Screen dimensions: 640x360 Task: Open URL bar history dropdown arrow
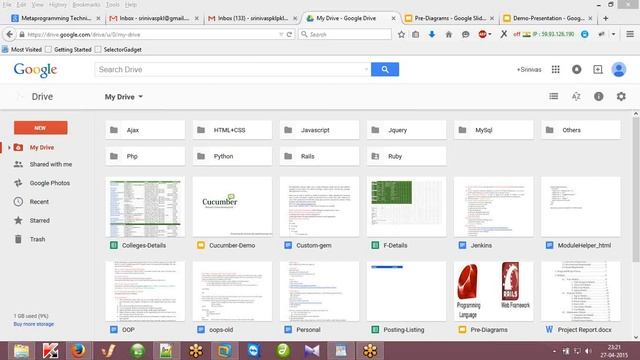281,34
